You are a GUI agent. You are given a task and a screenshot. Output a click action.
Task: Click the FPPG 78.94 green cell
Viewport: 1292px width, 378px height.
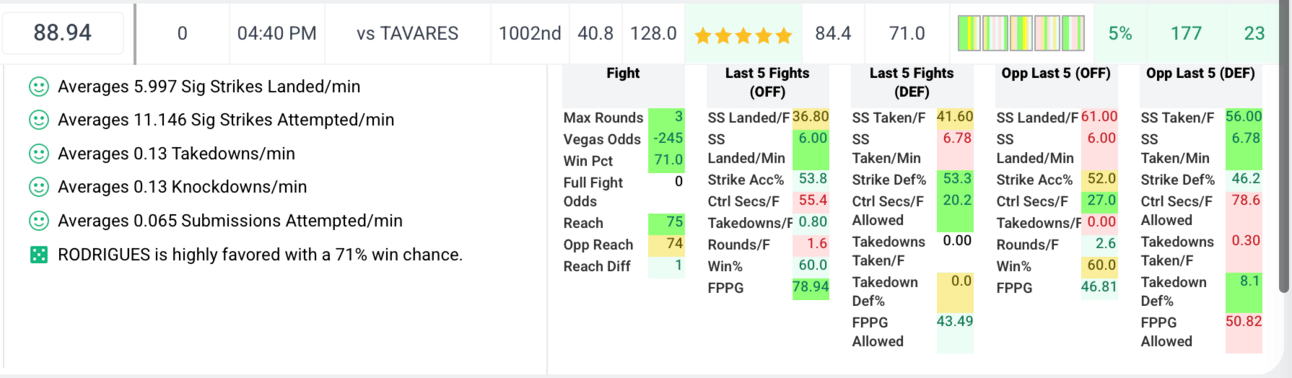coord(811,288)
